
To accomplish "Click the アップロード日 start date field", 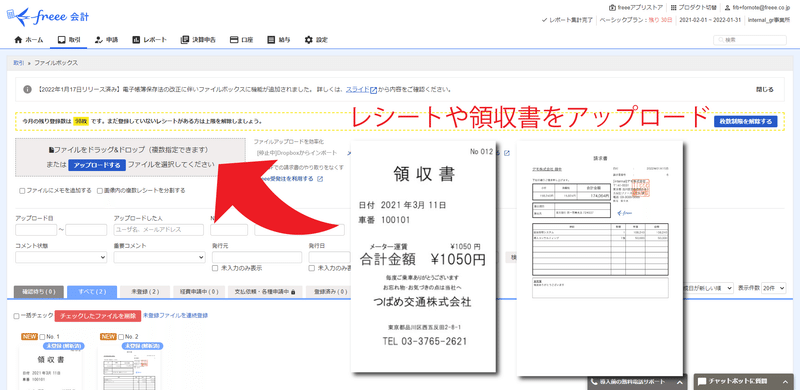I will click(x=36, y=230).
